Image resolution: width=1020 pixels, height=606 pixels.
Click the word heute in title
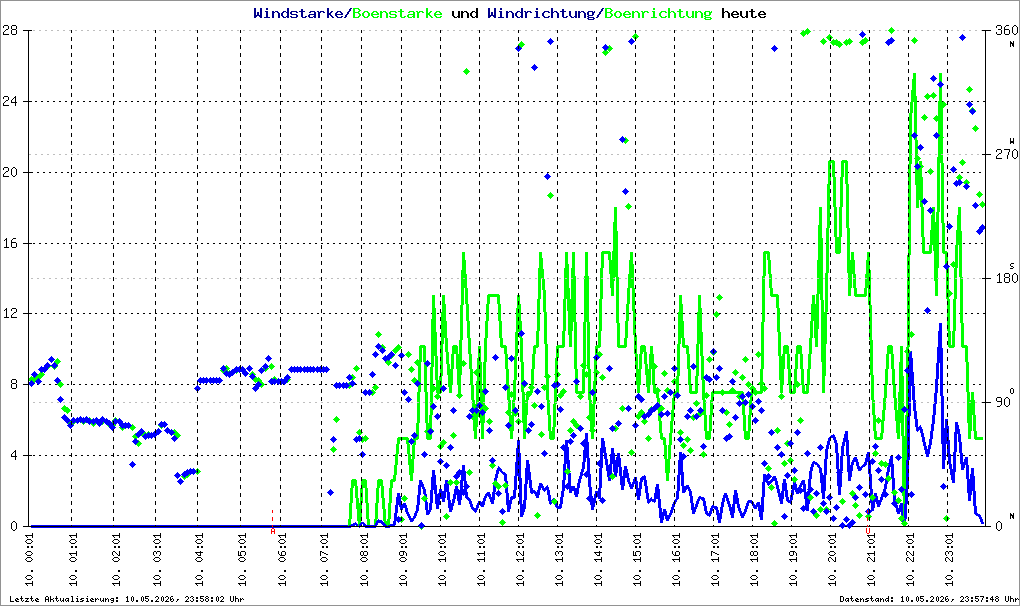click(744, 13)
